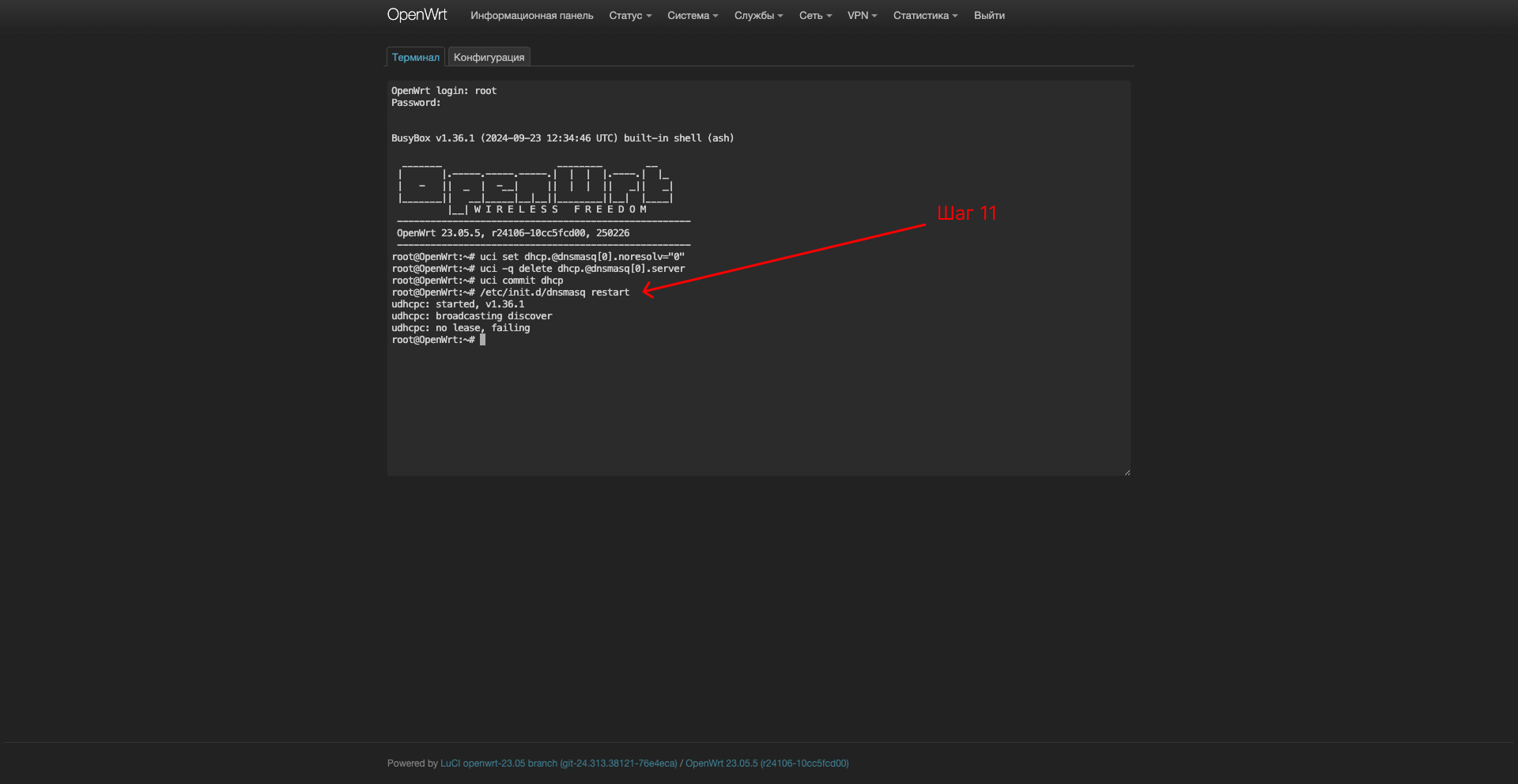Image resolution: width=1518 pixels, height=784 pixels.
Task: Click 'OpenWrt 23.05.5, r24106' banner line
Action: (x=513, y=233)
